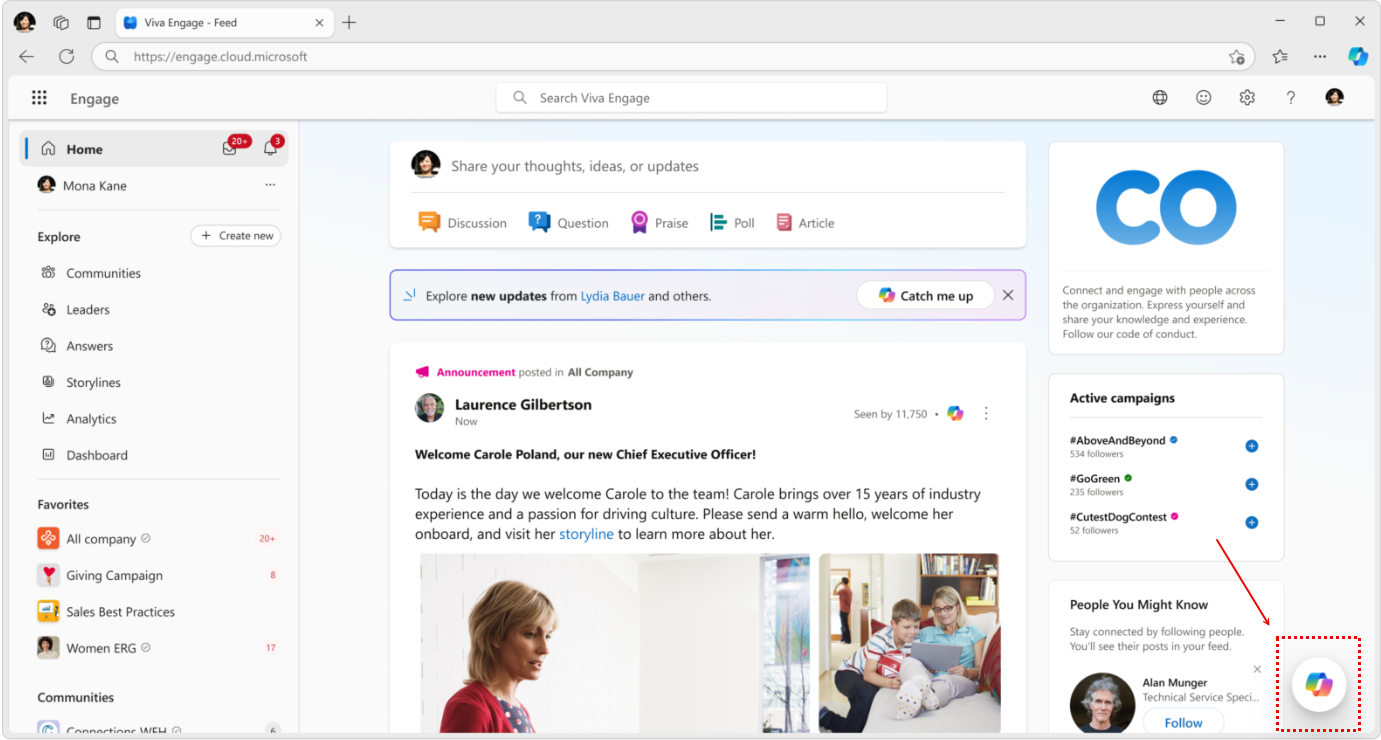1381x740 pixels.
Task: Open the notifications bell icon
Action: 270,149
